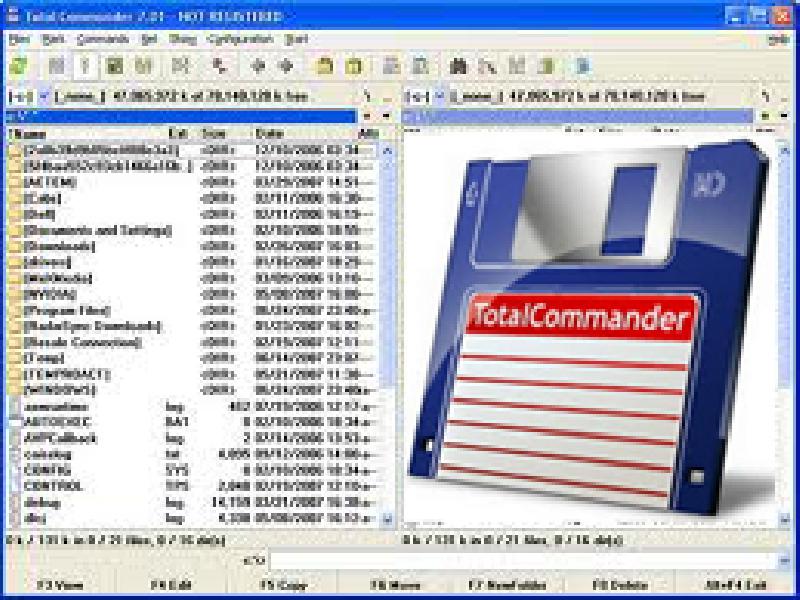Click the right panel path bar
The image size is (800, 600).
click(578, 116)
